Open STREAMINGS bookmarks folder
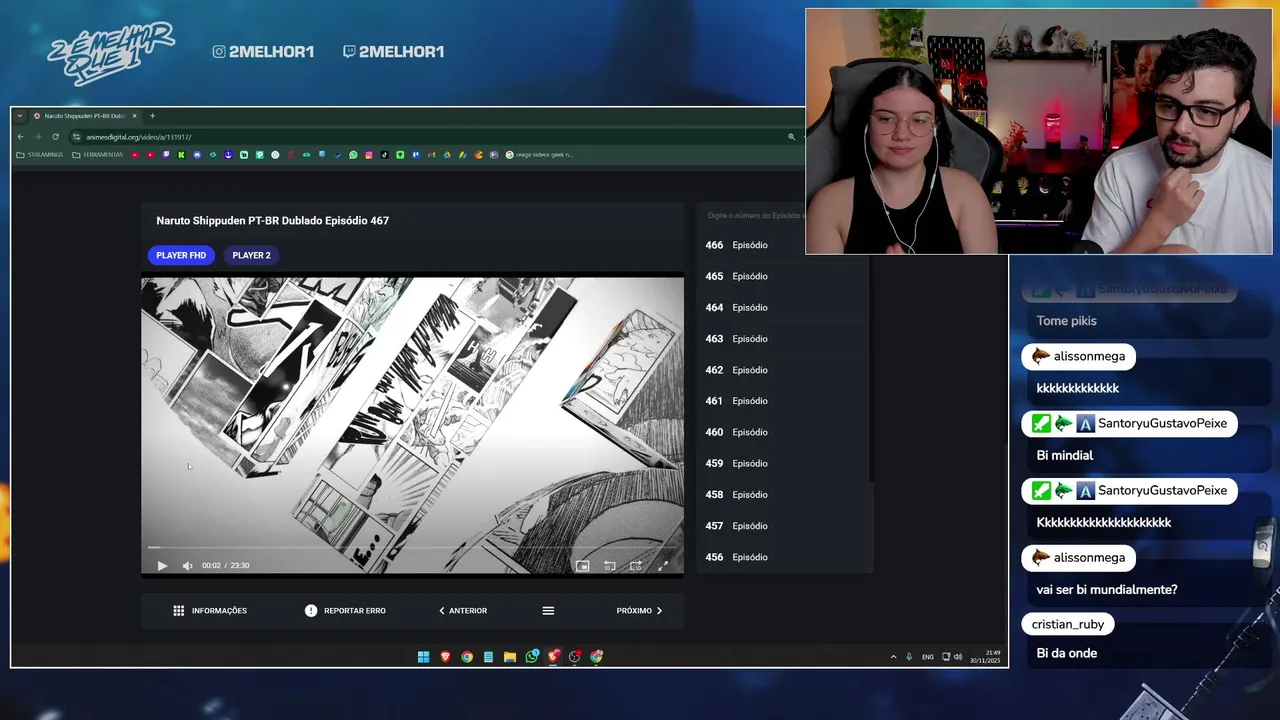 click(40, 155)
